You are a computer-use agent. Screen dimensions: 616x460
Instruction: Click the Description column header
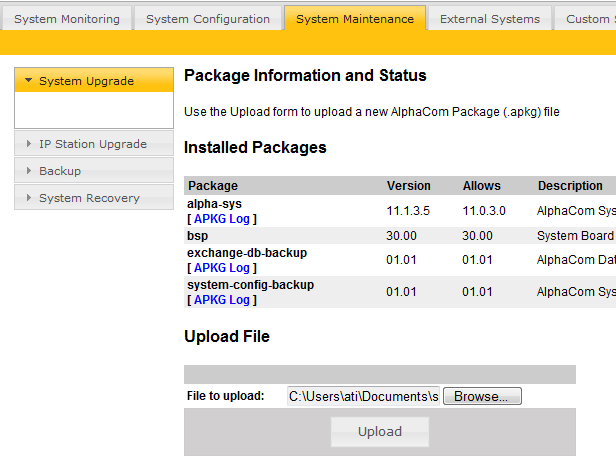(570, 186)
